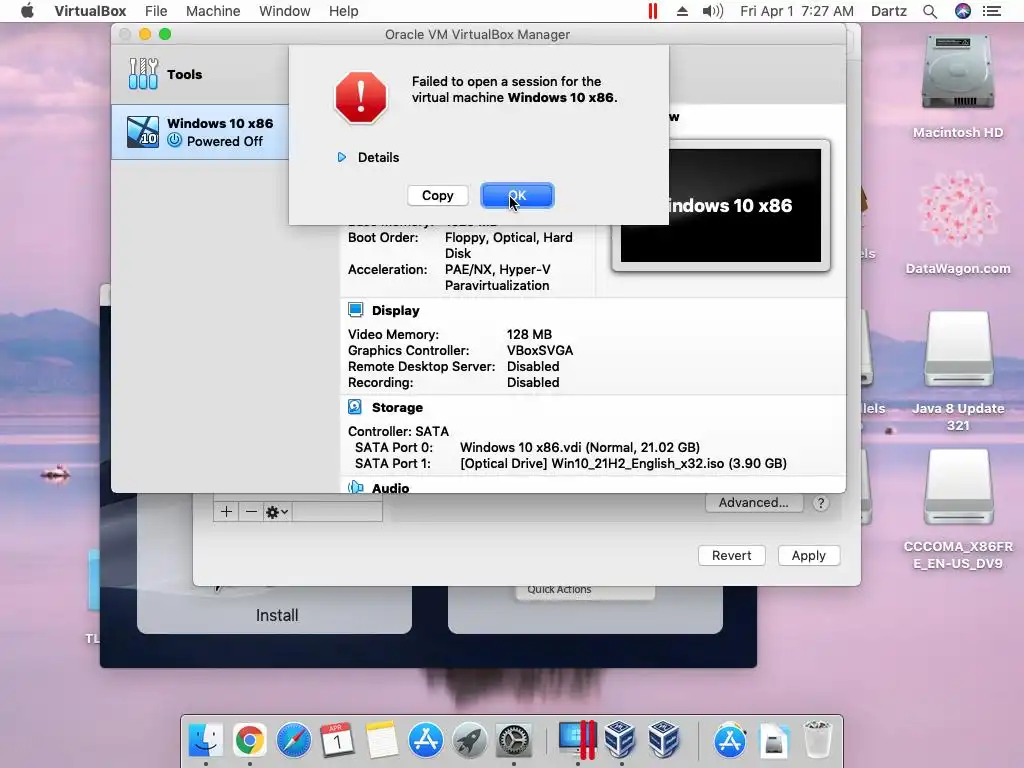Open the Trash in the Dock

pyautogui.click(x=817, y=740)
